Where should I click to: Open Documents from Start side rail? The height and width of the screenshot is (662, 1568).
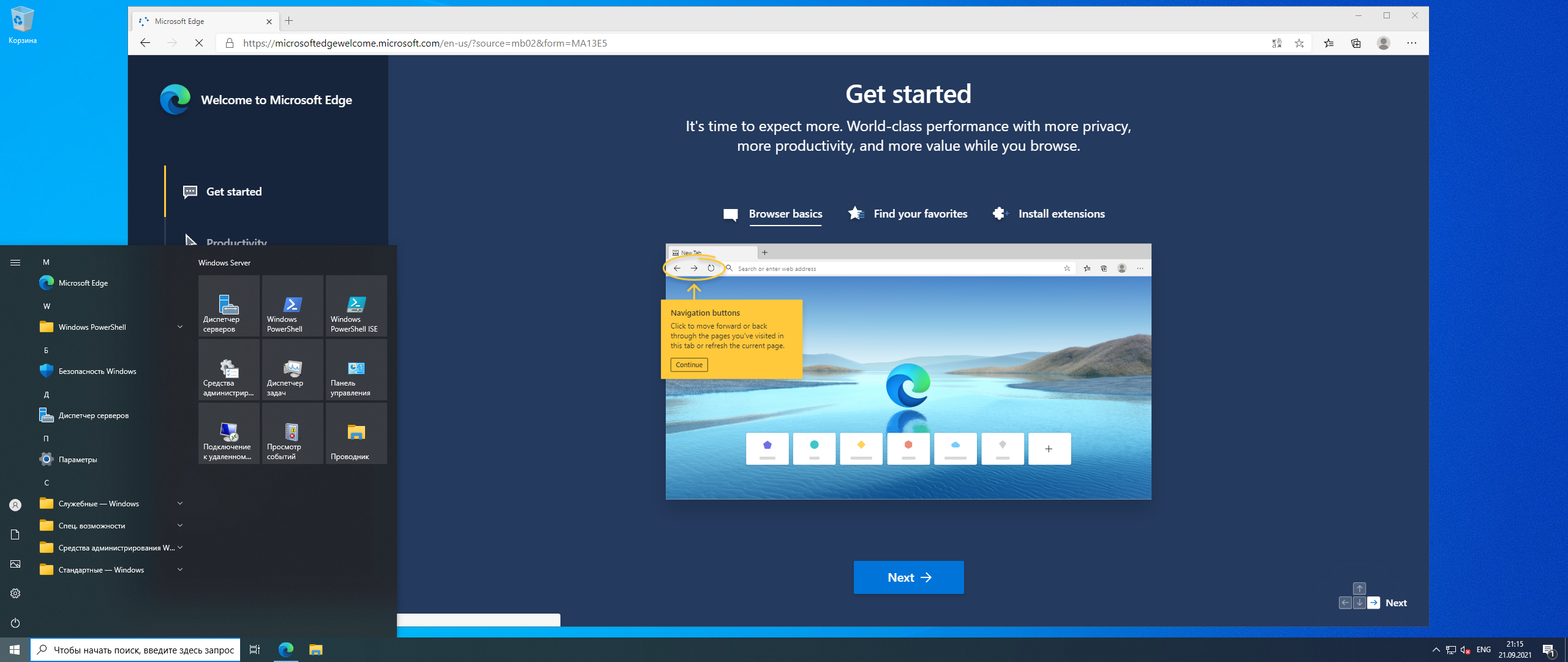tap(15, 535)
